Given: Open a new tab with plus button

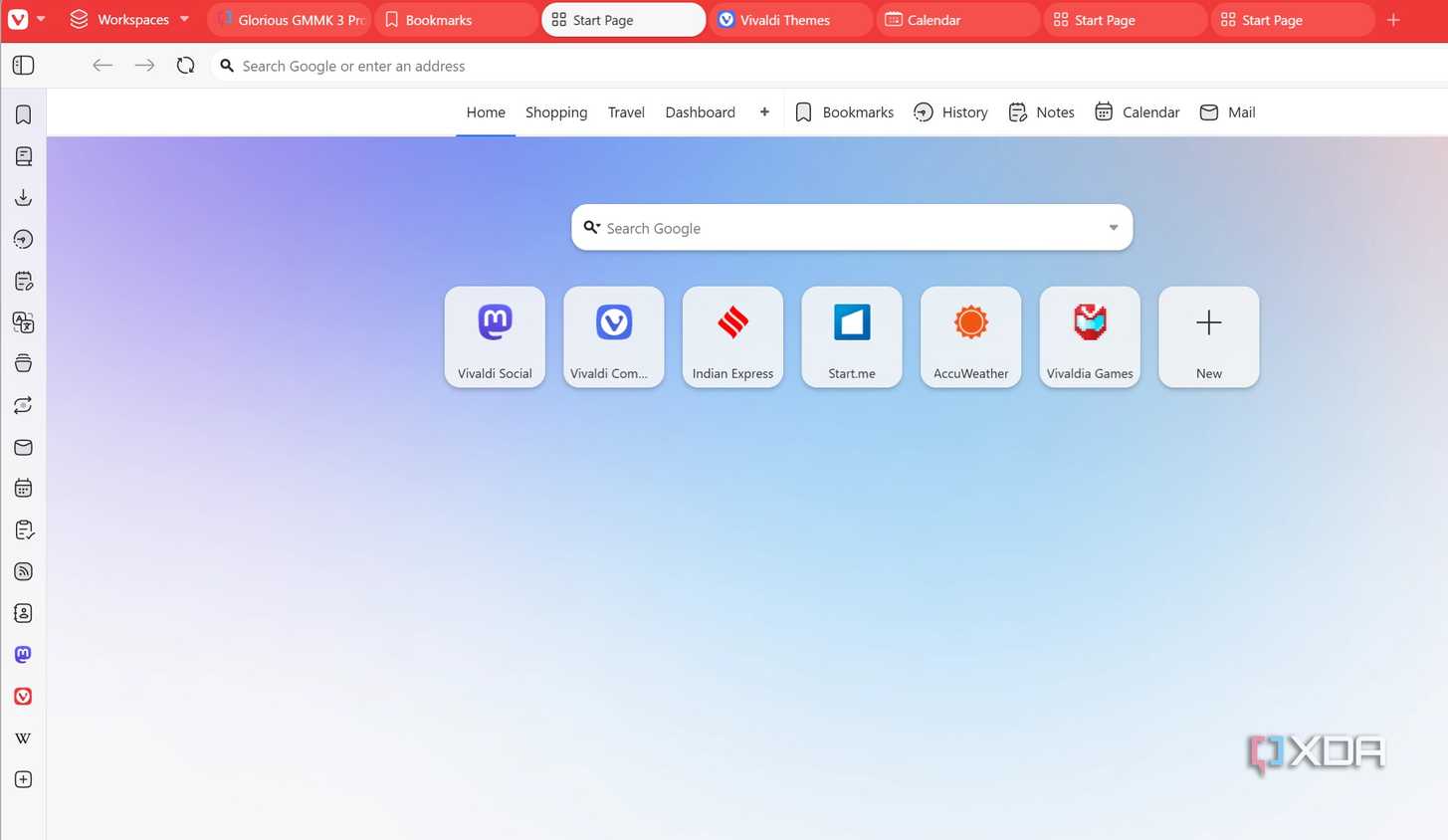Looking at the screenshot, I should [1393, 19].
